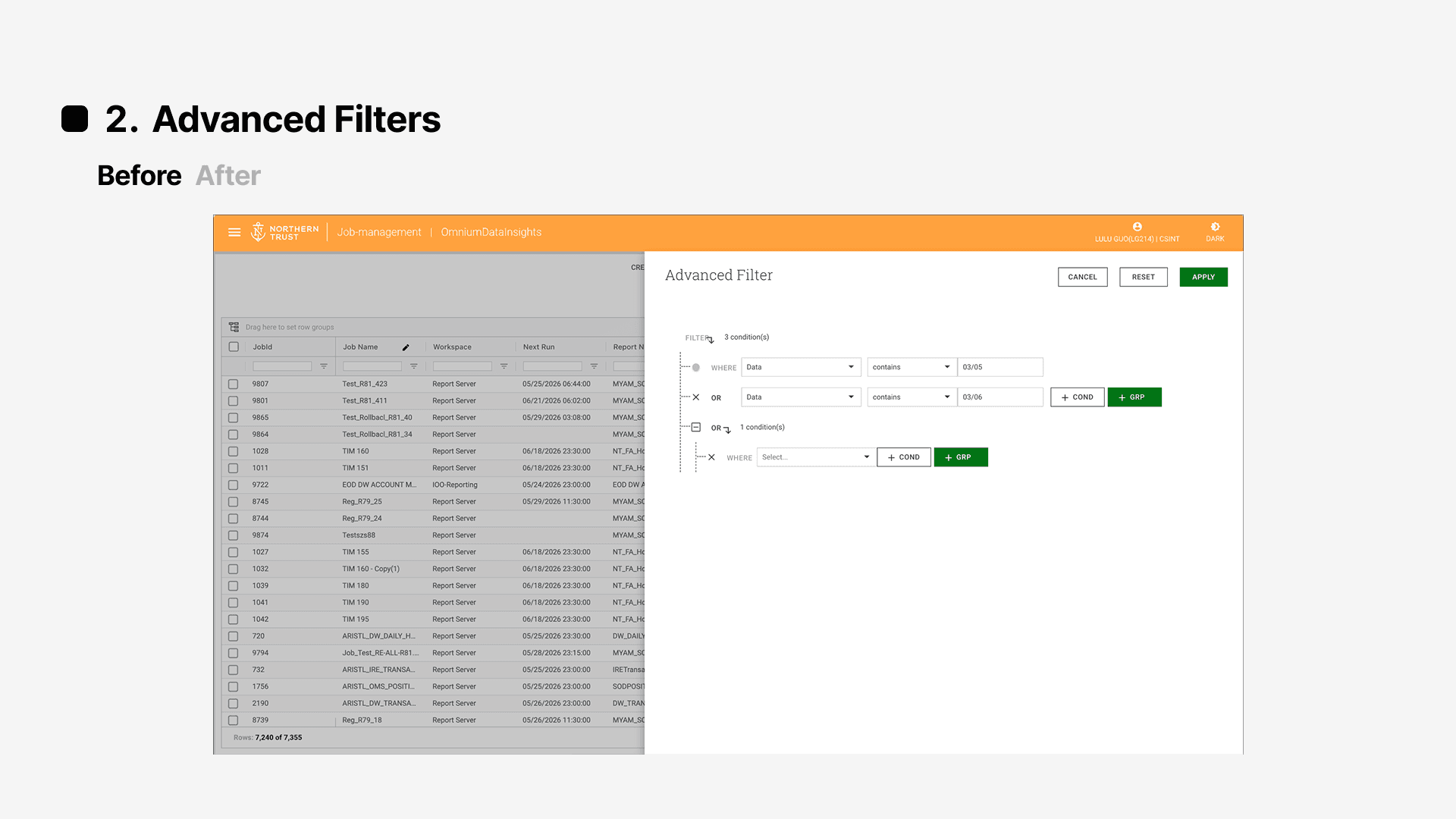Open the contains operator dropdown in OR row
Image resolution: width=1456 pixels, height=819 pixels.
click(912, 397)
